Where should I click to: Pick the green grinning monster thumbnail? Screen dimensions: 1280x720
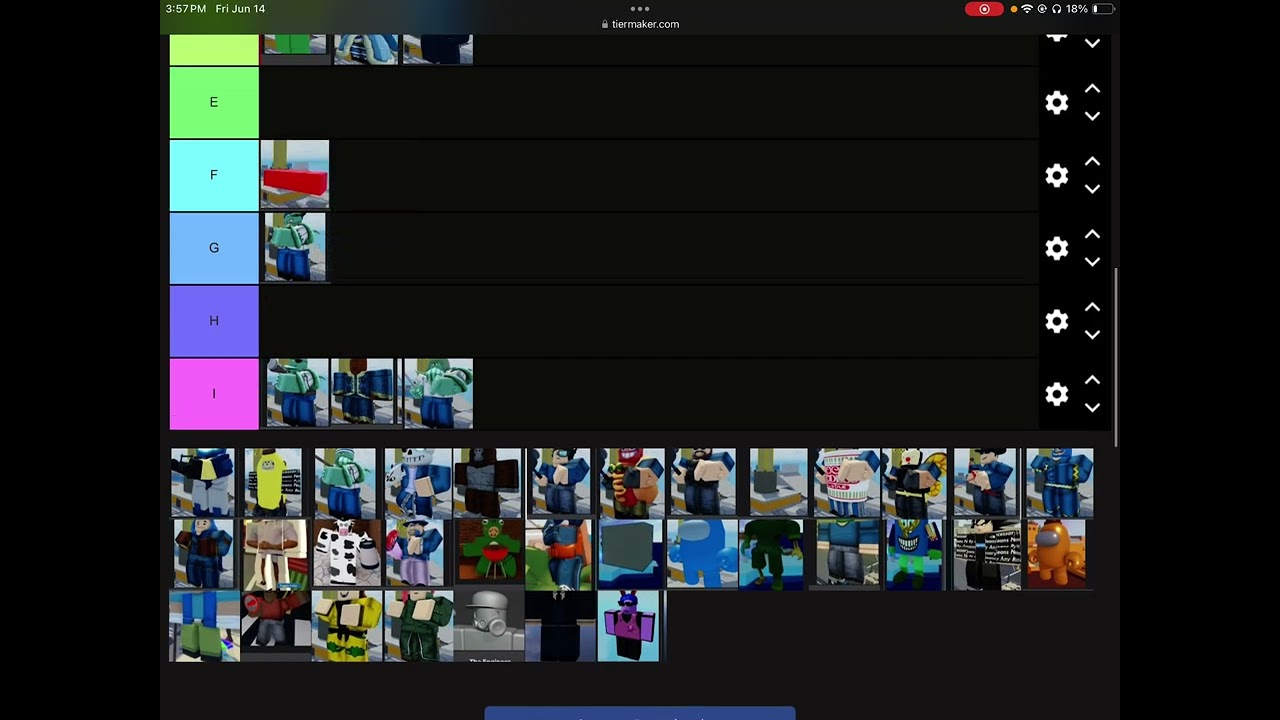tap(915, 554)
